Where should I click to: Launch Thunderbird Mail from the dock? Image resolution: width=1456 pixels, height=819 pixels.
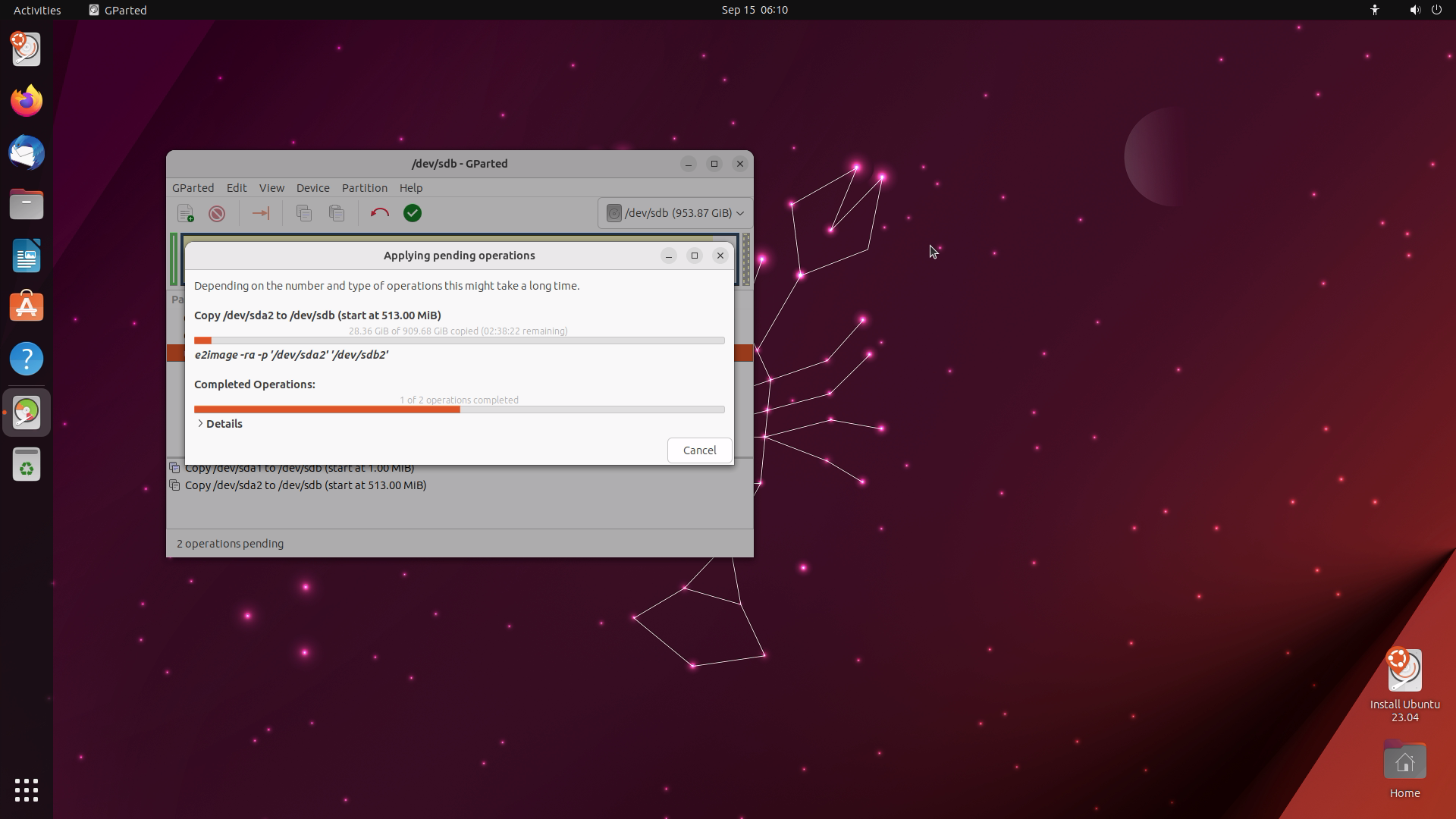[x=27, y=152]
